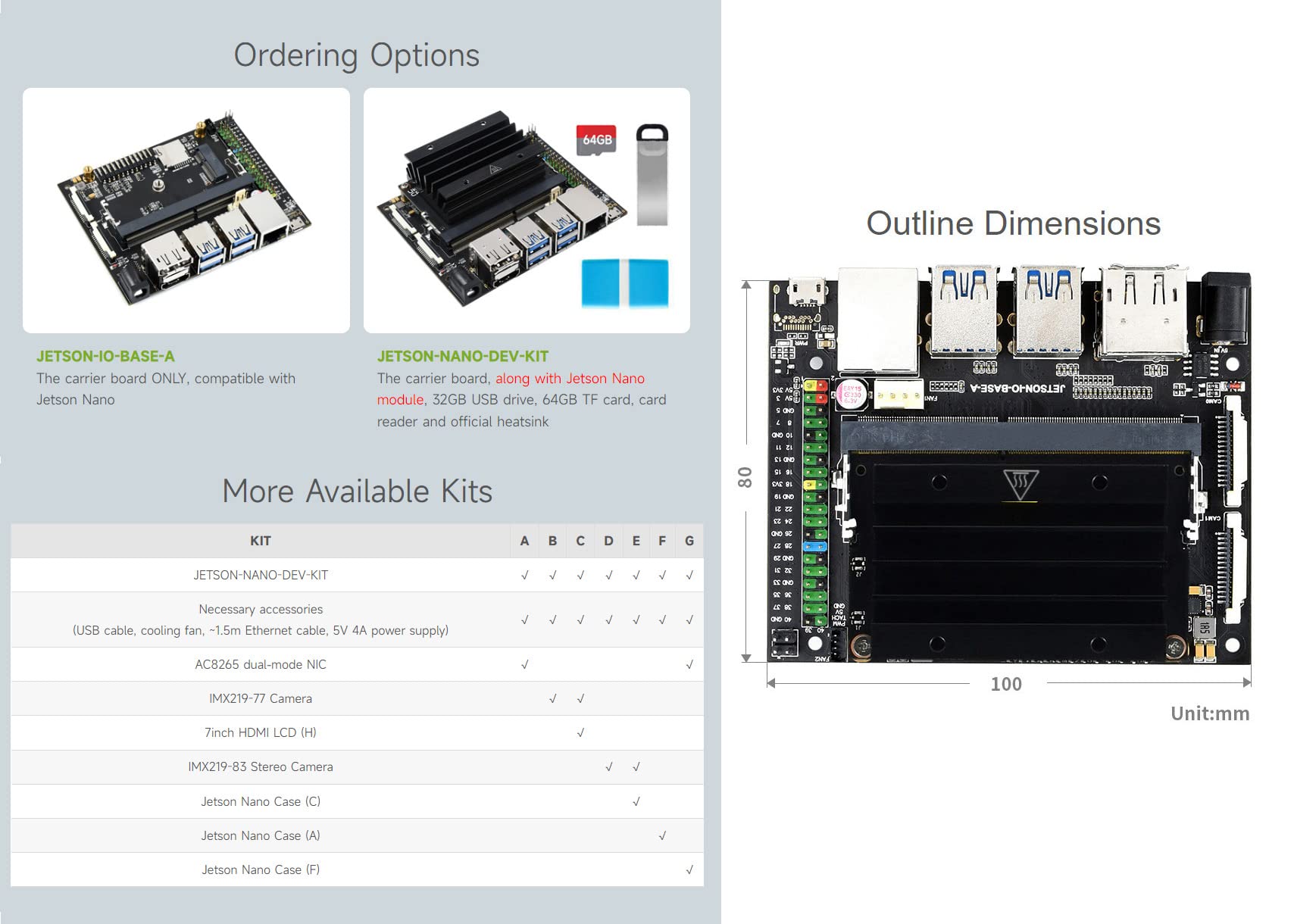Click the 'Jetson Nano Case (C)' row label
The width and height of the screenshot is (1294, 924).
point(261,801)
